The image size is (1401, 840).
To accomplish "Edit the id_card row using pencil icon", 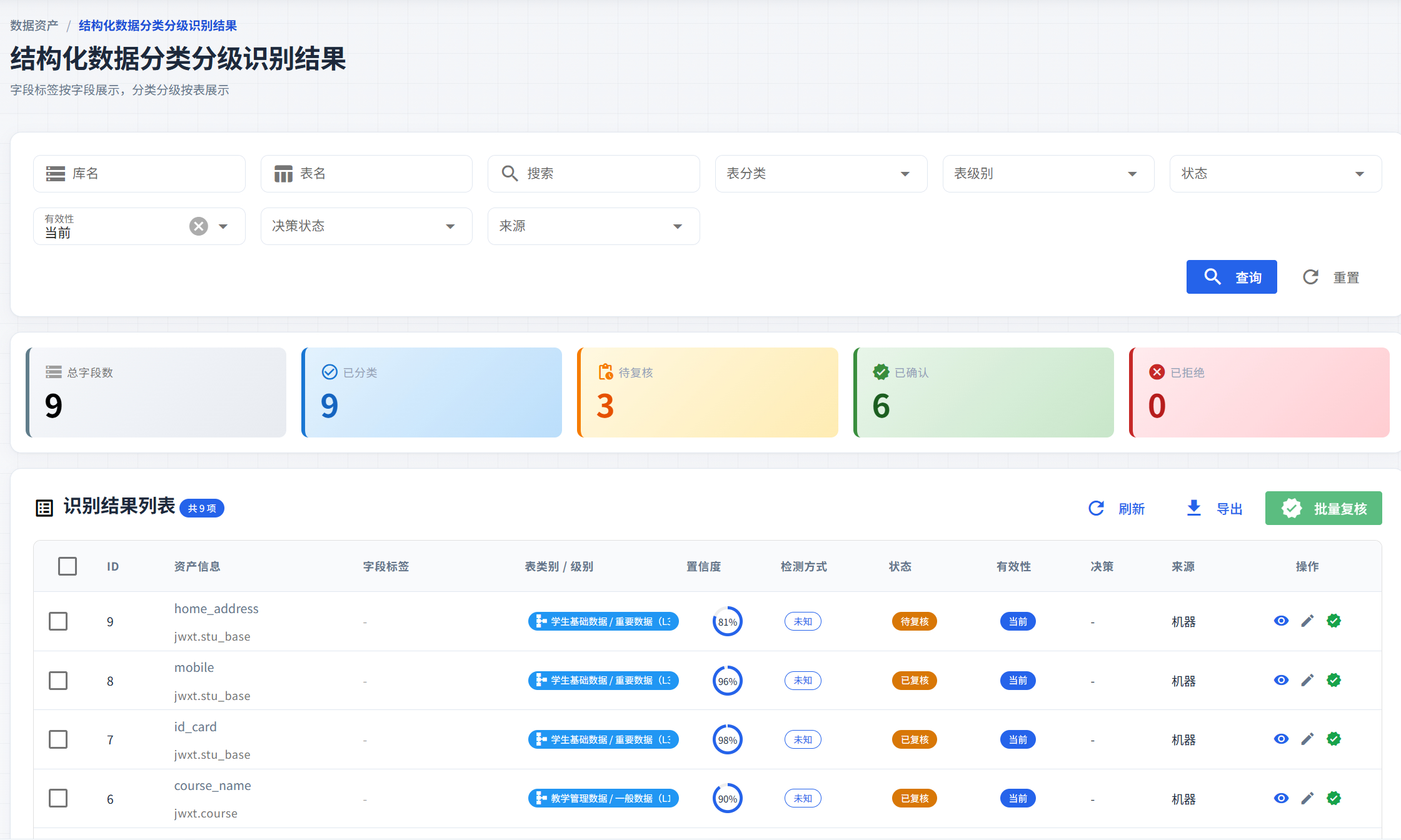I will coord(1307,739).
